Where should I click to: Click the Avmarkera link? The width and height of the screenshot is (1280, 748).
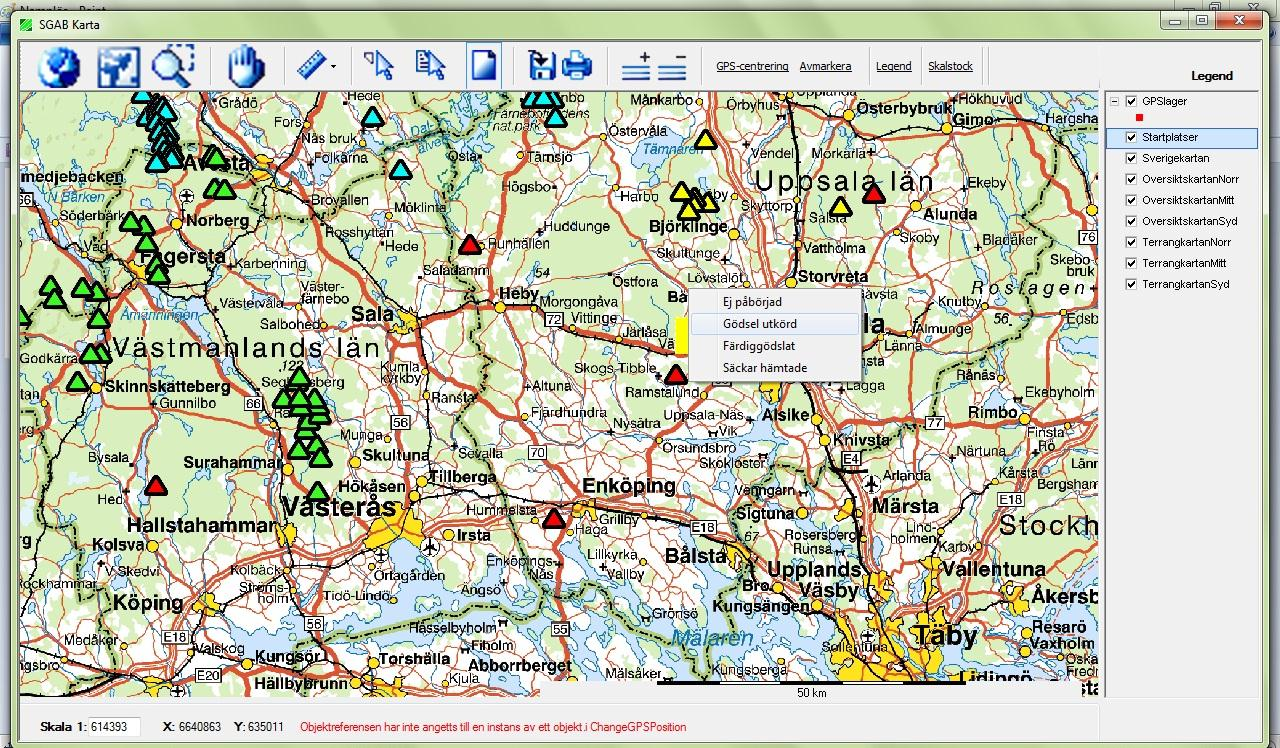point(825,67)
